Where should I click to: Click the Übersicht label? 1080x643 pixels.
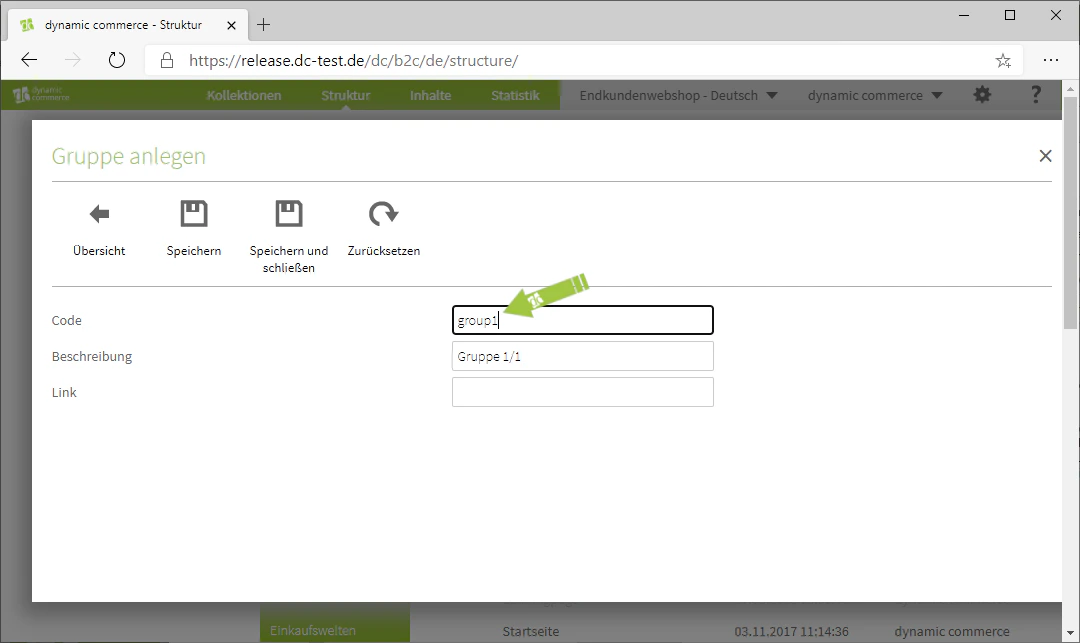pyautogui.click(x=99, y=251)
